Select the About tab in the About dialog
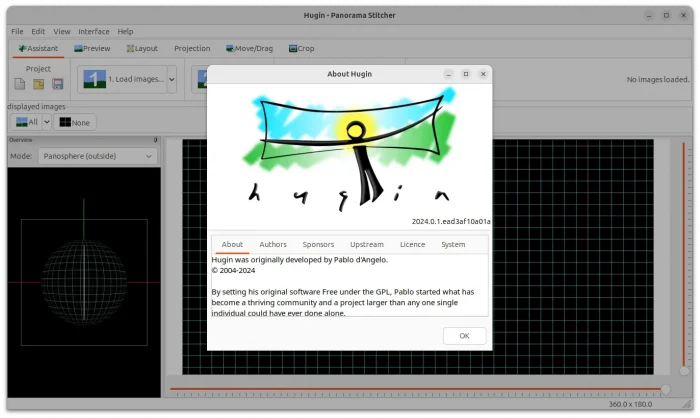The height and width of the screenshot is (418, 700). [232, 244]
